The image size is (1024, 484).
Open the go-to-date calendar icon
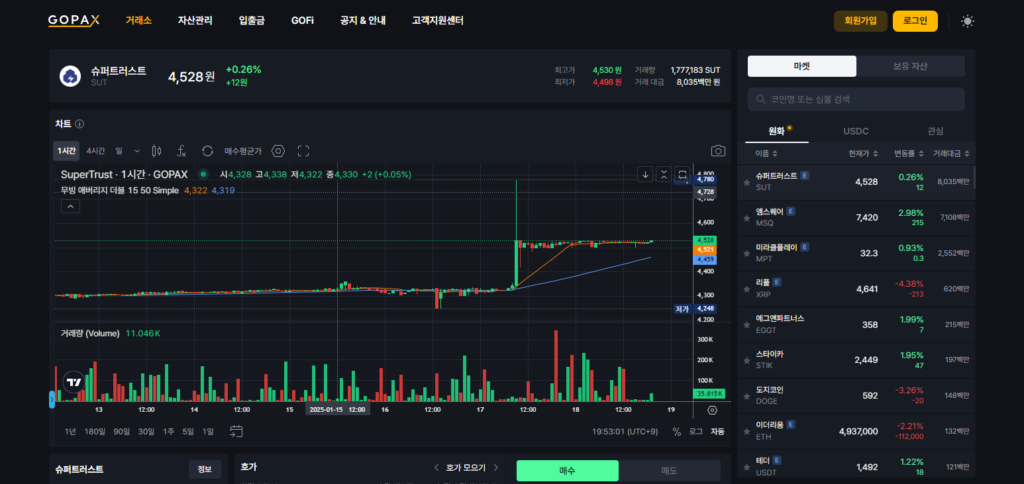tap(236, 432)
